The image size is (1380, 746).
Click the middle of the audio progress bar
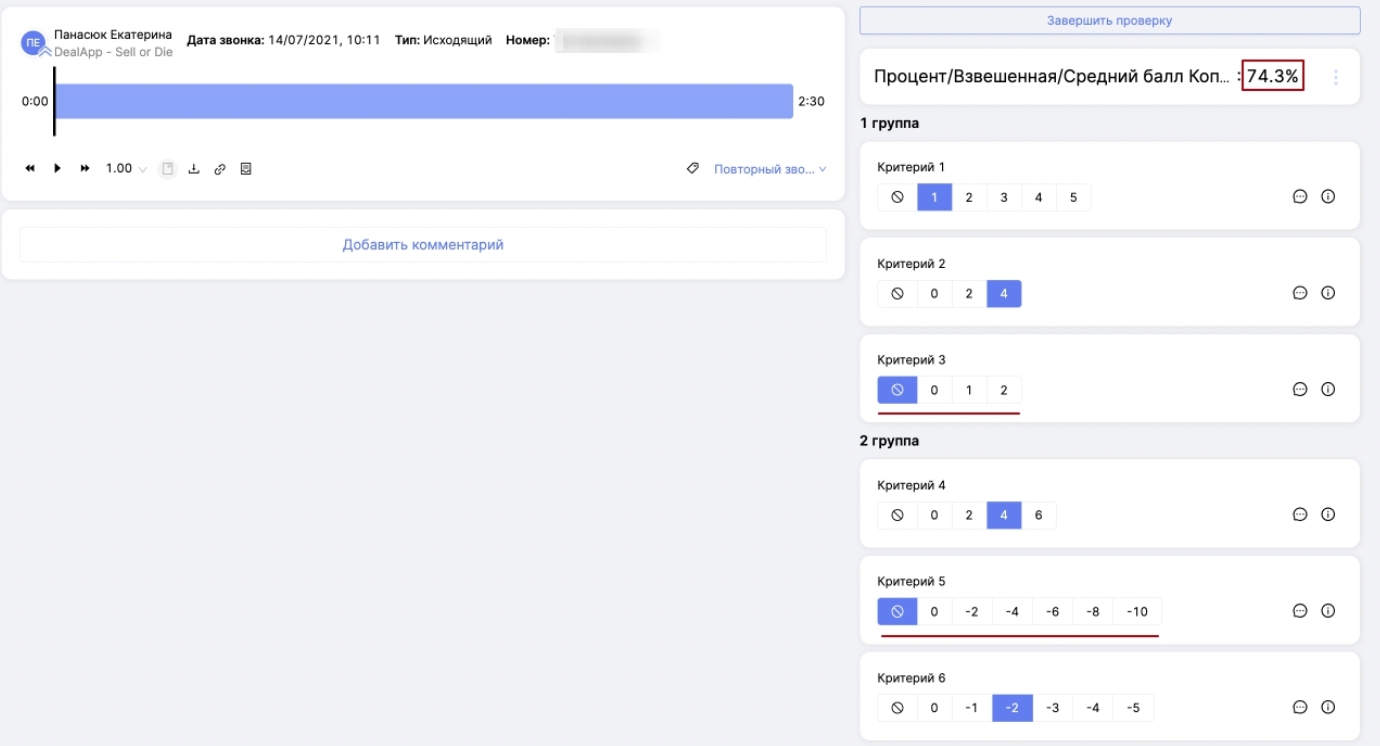[x=423, y=101]
